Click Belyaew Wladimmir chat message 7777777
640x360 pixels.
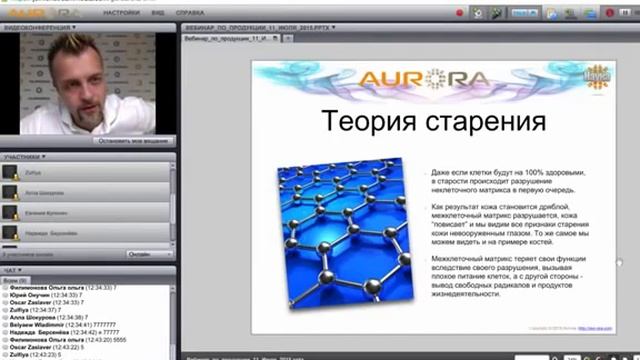(62, 325)
